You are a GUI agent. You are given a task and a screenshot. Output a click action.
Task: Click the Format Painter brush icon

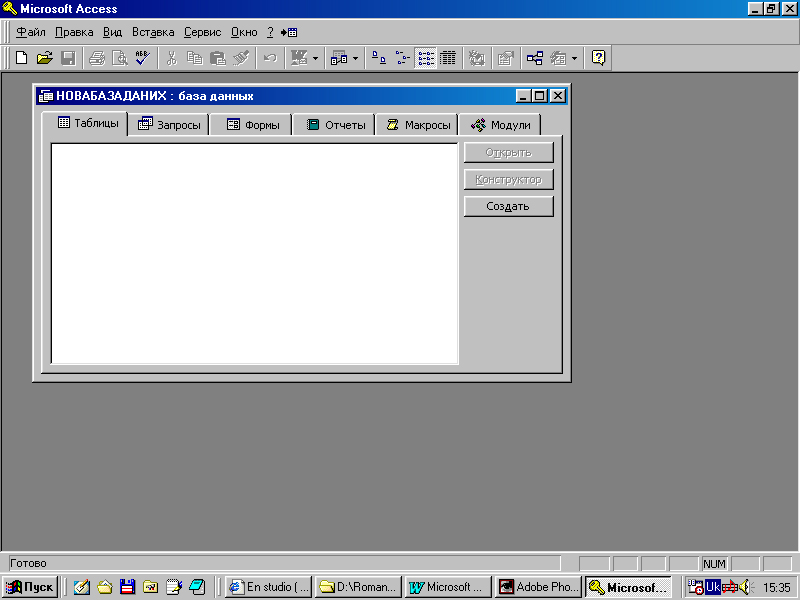[x=241, y=58]
